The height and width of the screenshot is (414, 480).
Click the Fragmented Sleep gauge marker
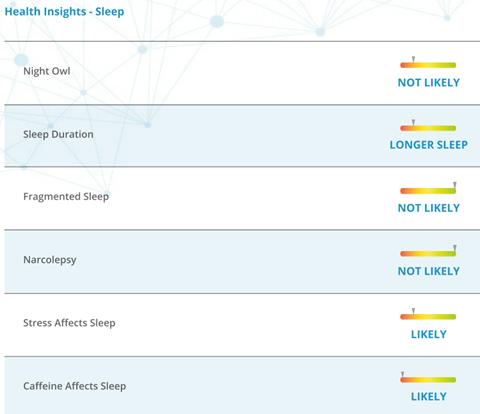click(455, 185)
